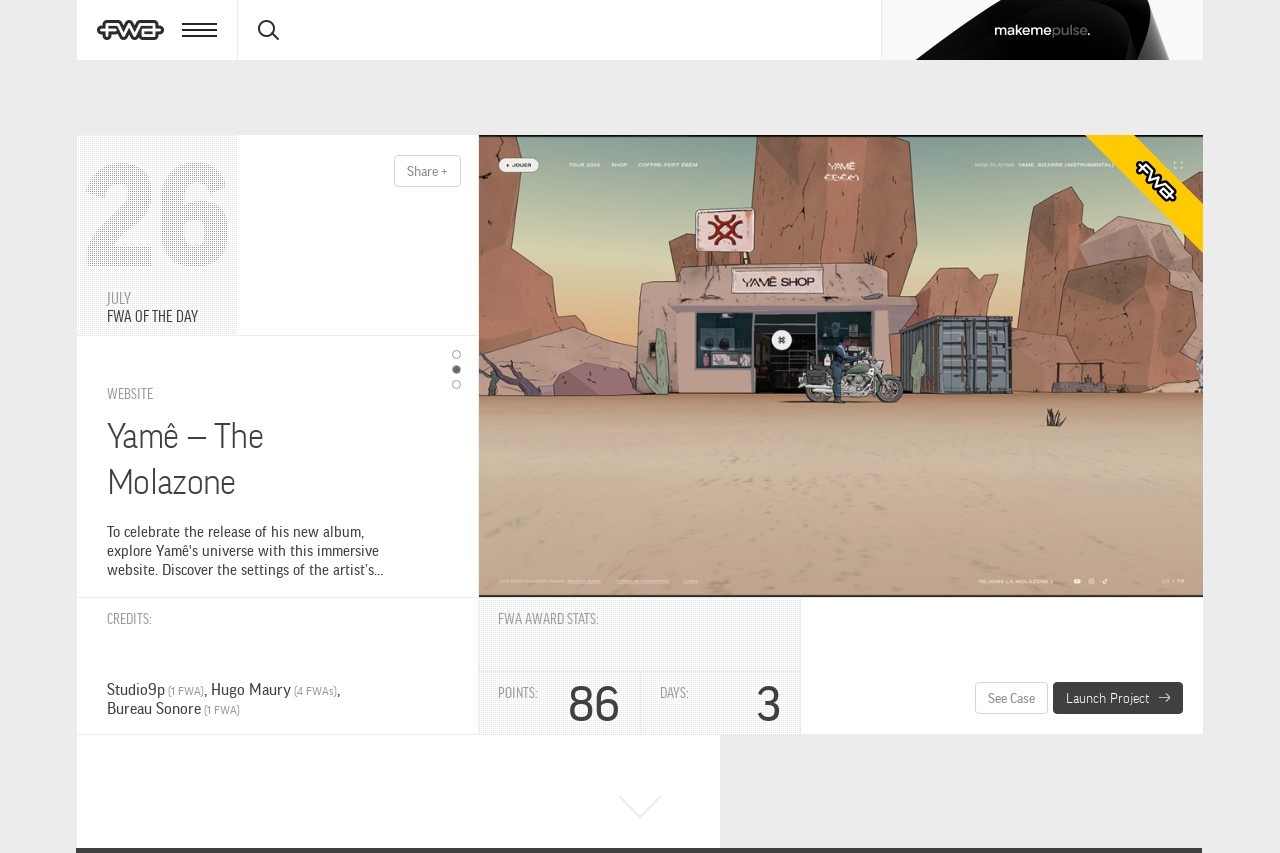Viewport: 1280px width, 853px height.
Task: Click the CREDITS heading
Action: pyautogui.click(x=129, y=619)
